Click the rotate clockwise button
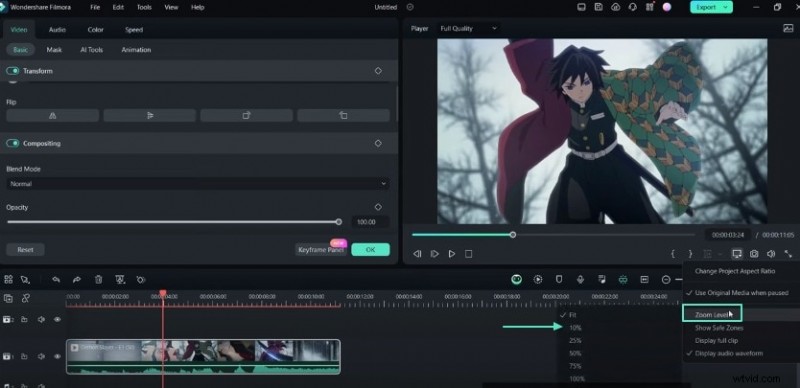The height and width of the screenshot is (388, 800). (246, 115)
